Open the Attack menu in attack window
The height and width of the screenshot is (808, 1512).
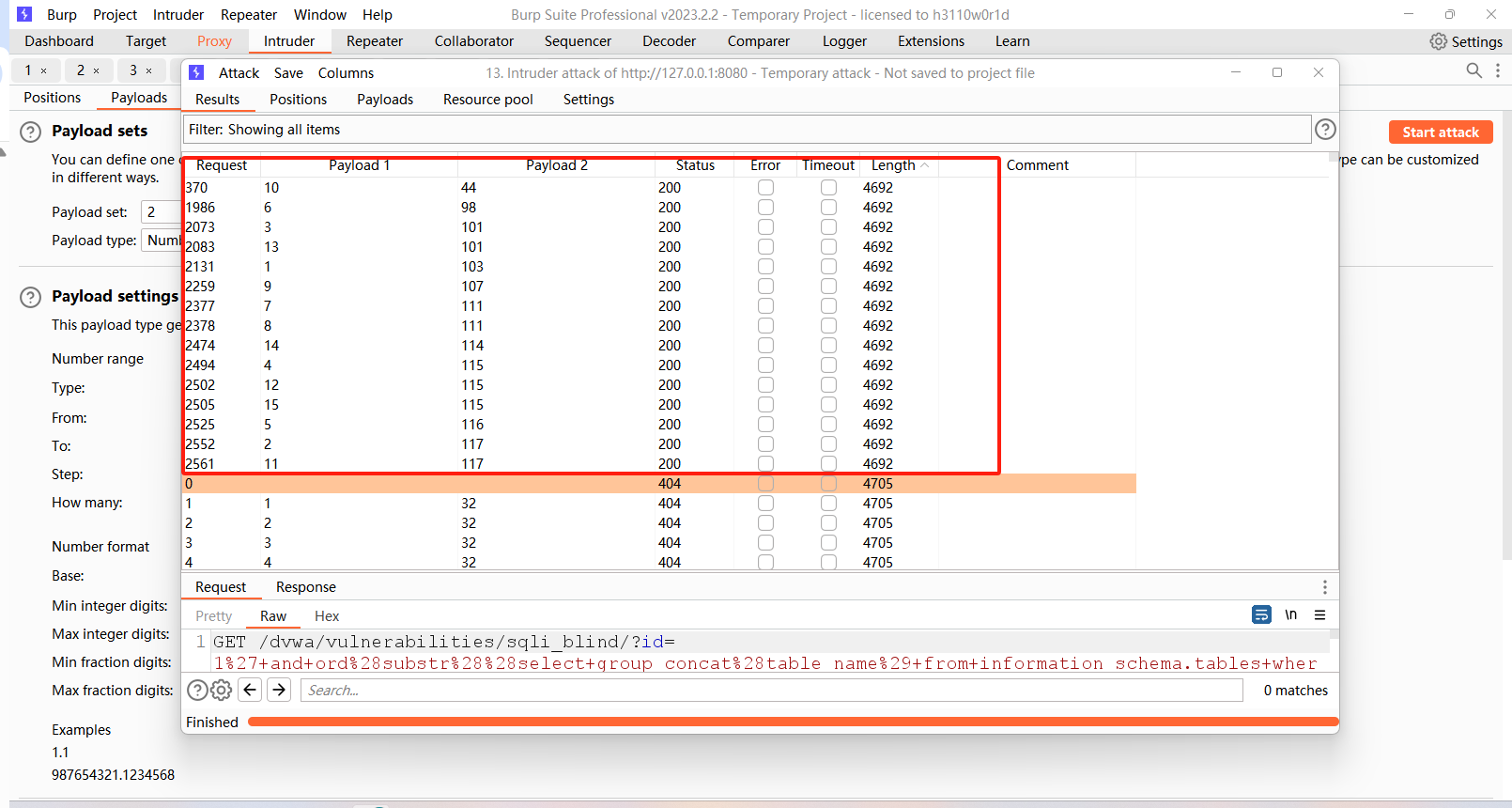tap(239, 73)
